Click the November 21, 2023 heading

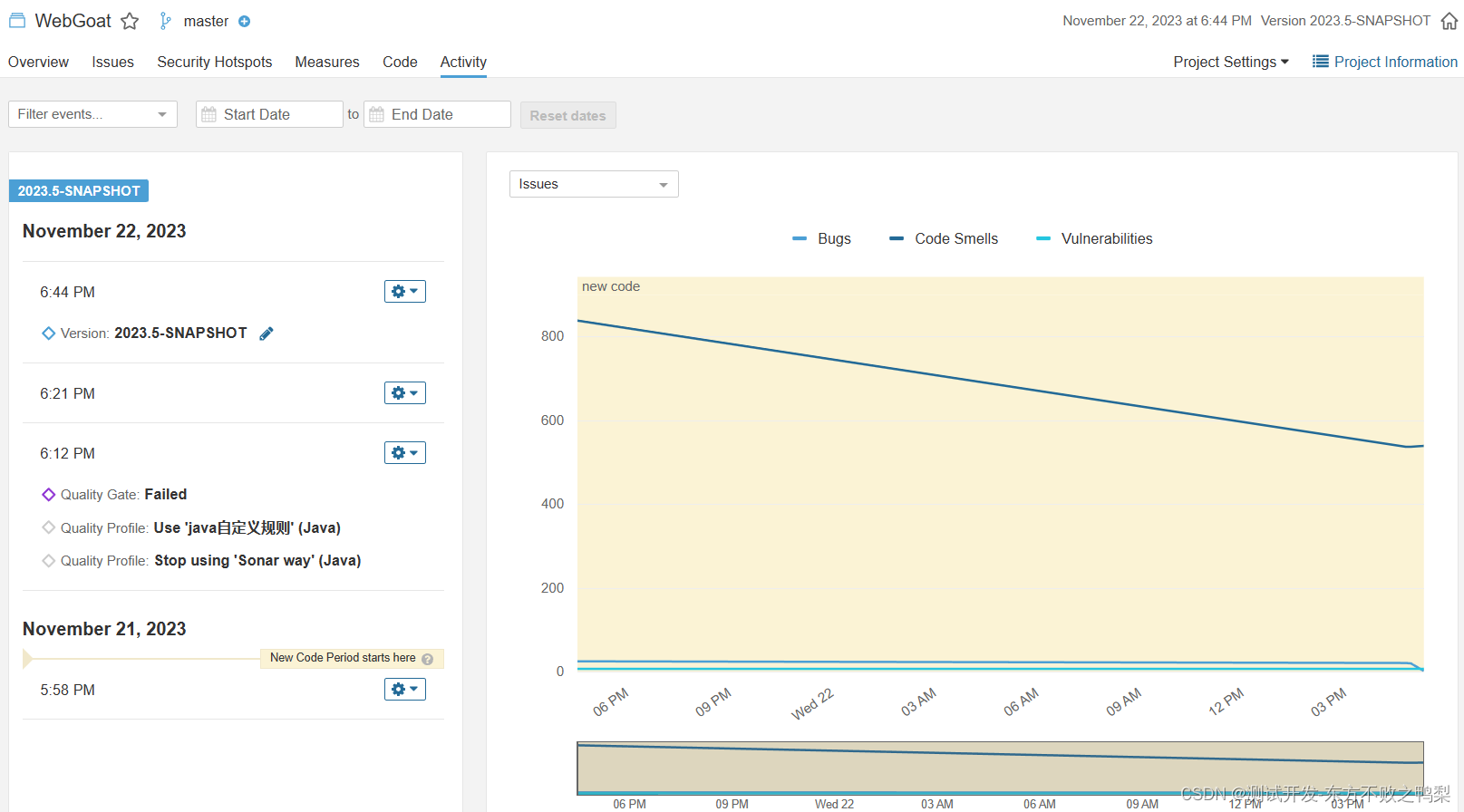(x=104, y=629)
